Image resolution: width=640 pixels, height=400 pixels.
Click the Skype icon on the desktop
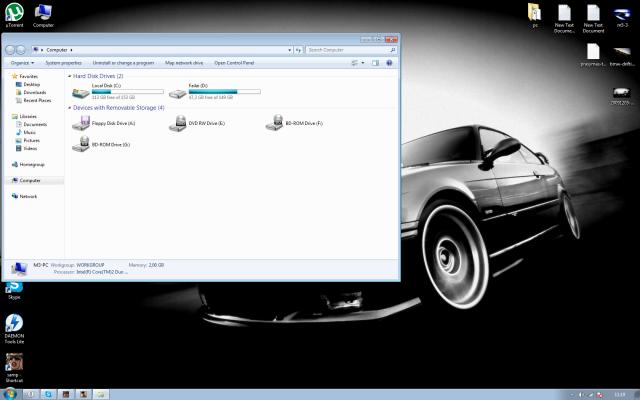tap(14, 287)
